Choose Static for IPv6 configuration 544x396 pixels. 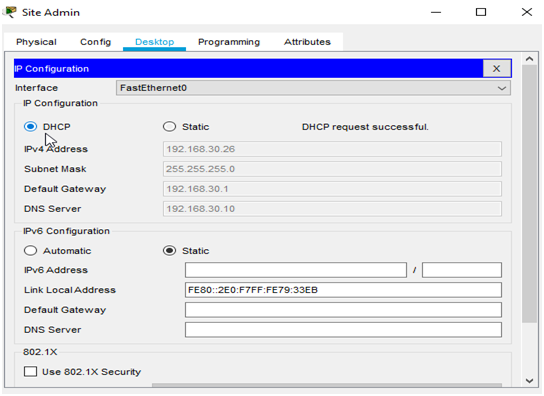coord(169,251)
